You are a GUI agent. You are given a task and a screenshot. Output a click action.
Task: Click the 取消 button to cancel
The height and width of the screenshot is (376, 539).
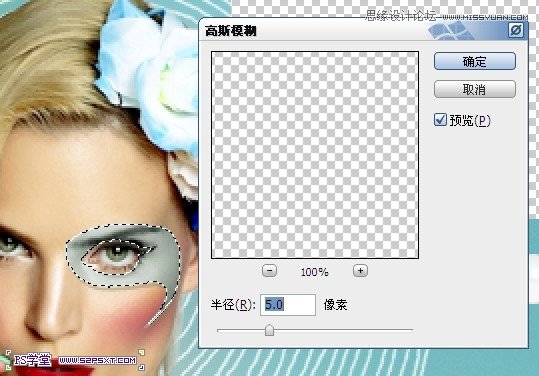475,89
